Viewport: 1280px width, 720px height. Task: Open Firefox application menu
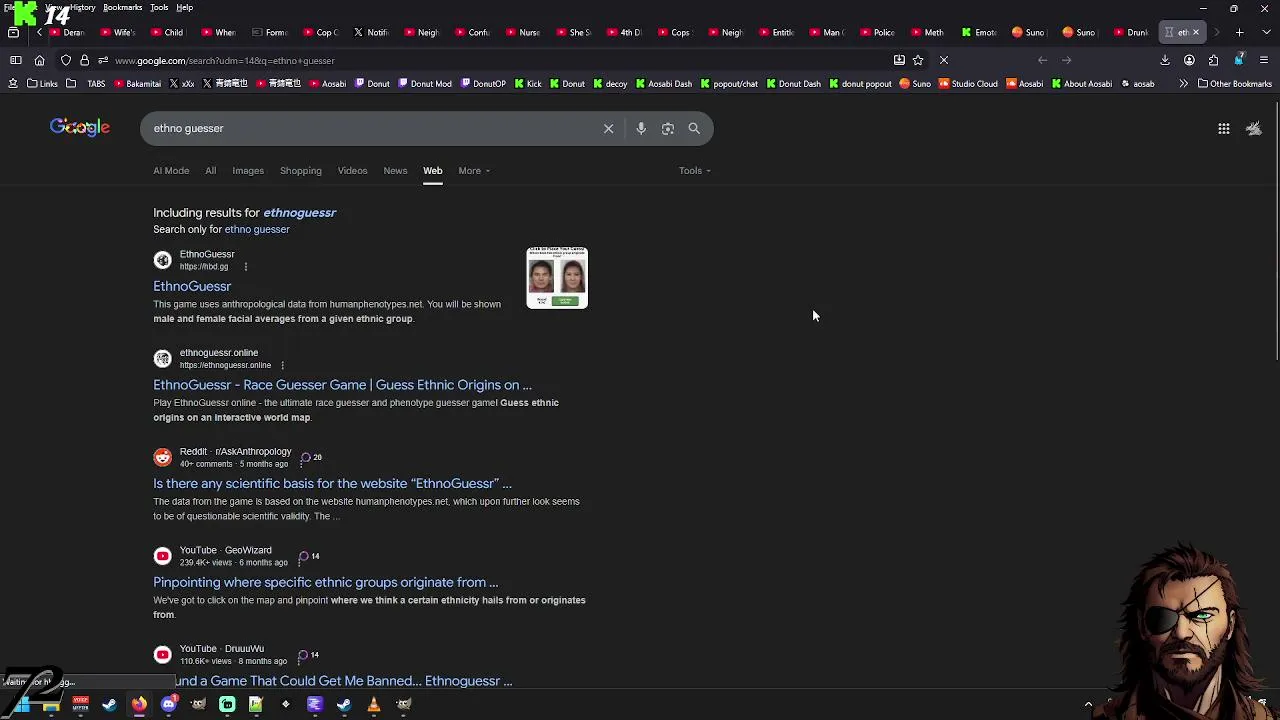pyautogui.click(x=1264, y=60)
